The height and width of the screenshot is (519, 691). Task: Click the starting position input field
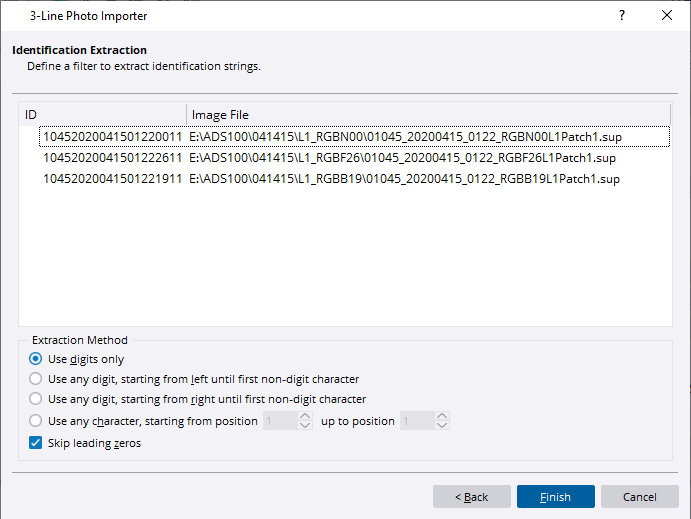point(280,421)
